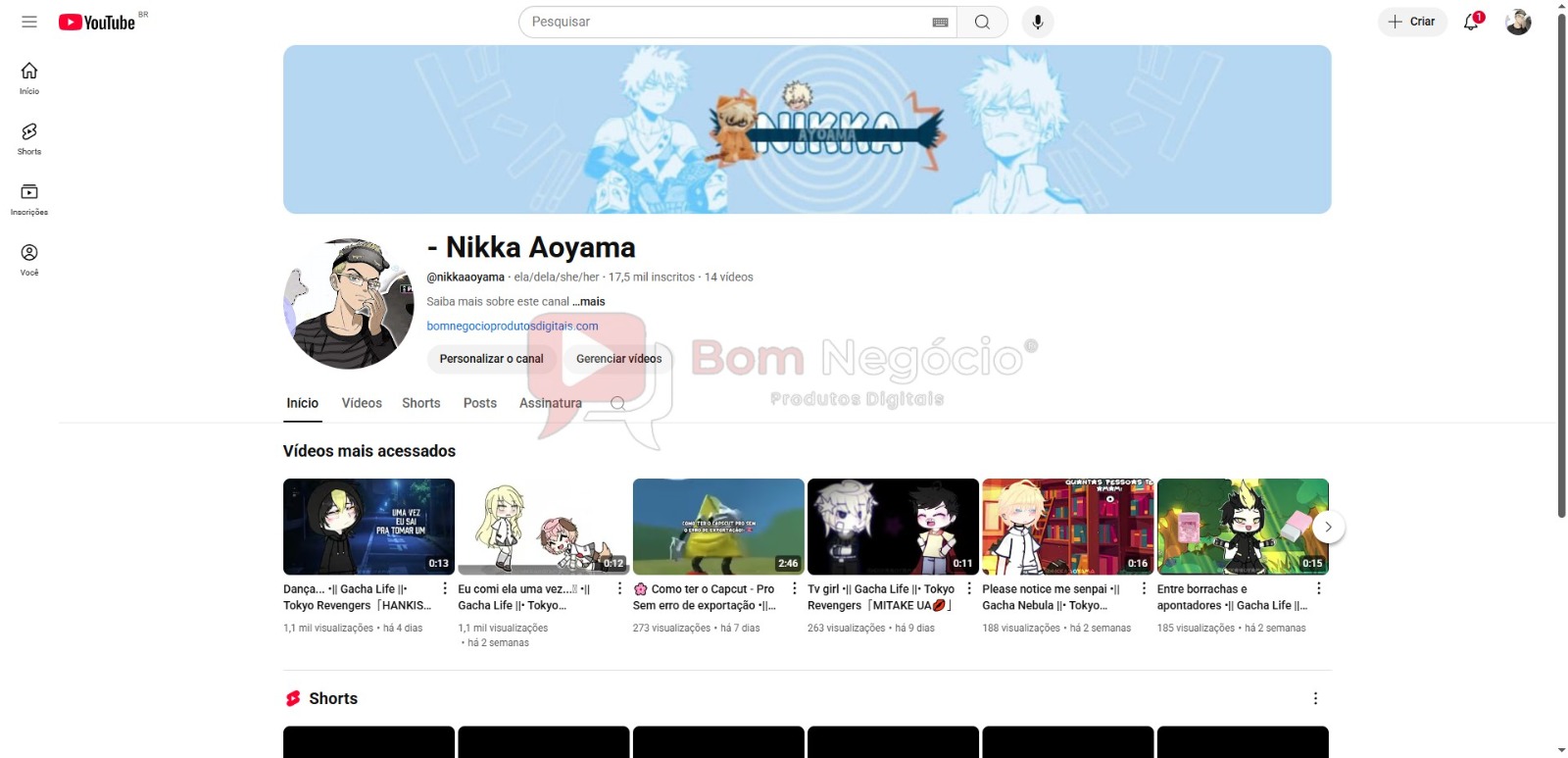Click the magnifier search button
1568x758 pixels.
coord(982,22)
